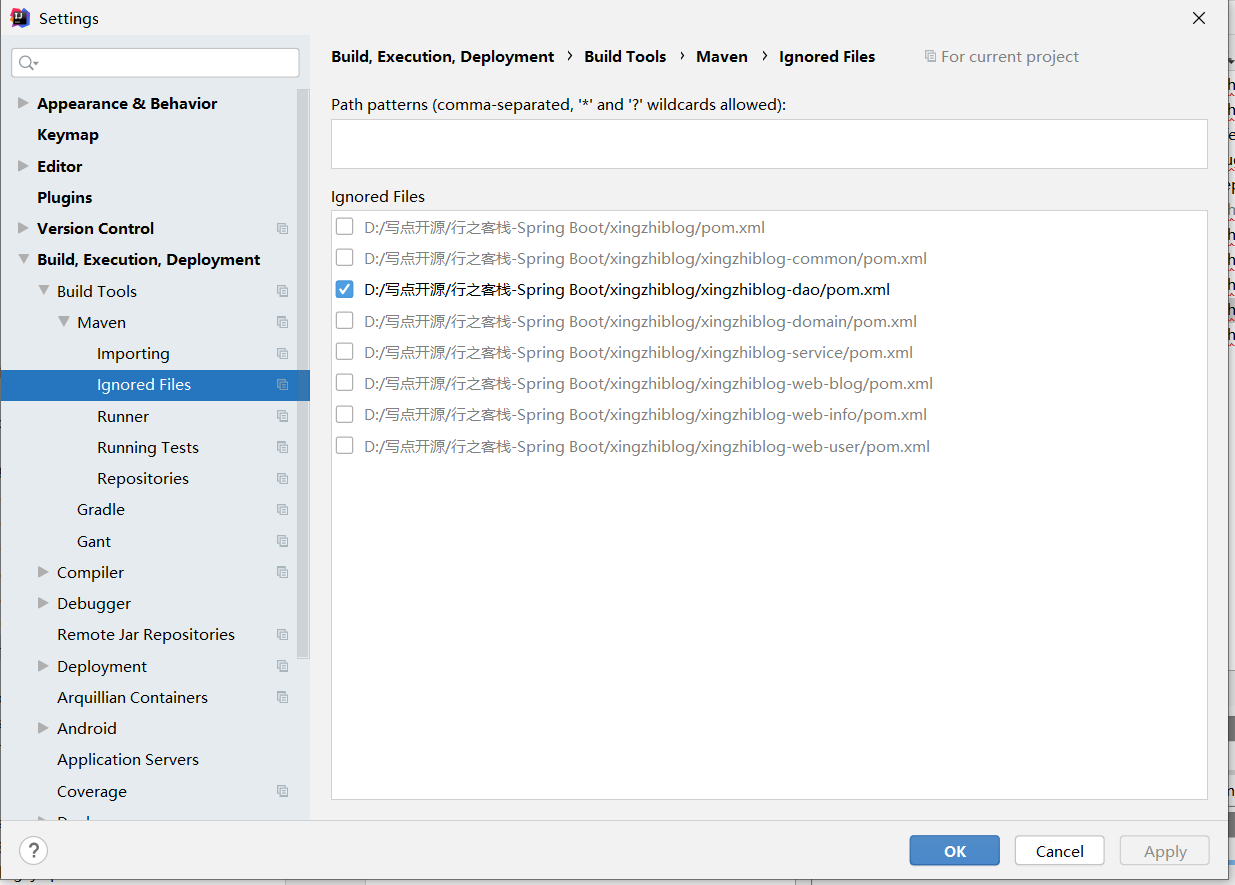Select Gradle in the settings tree
1235x885 pixels.
click(x=101, y=510)
